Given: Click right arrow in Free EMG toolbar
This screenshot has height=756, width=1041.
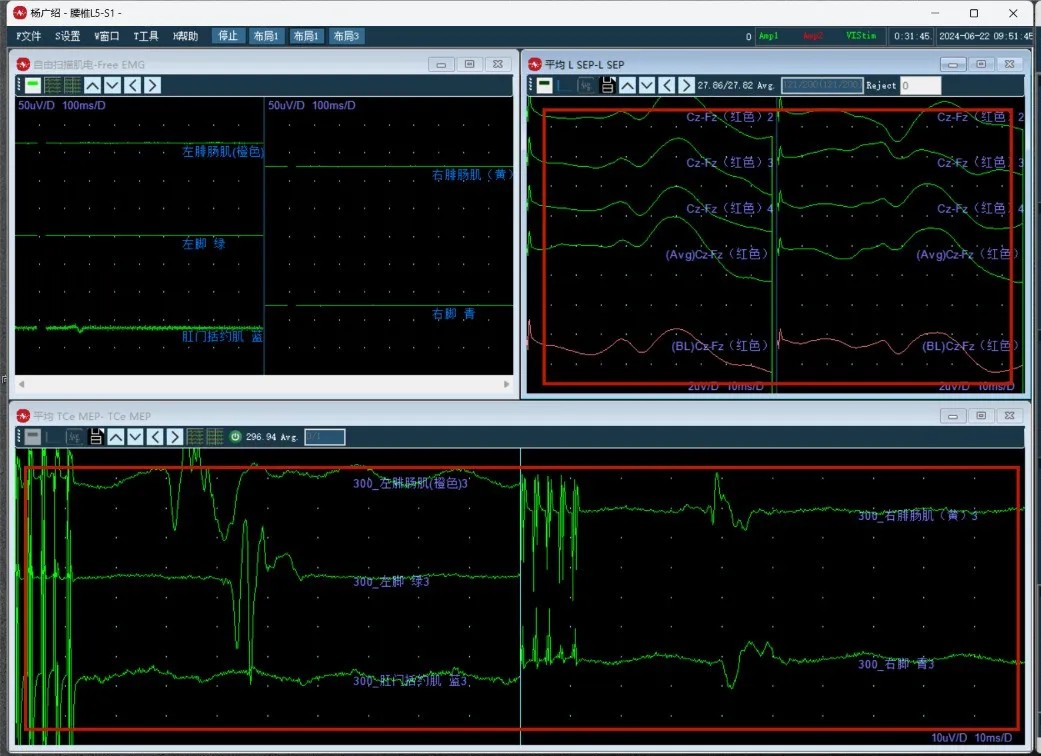Looking at the screenshot, I should pyautogui.click(x=152, y=85).
